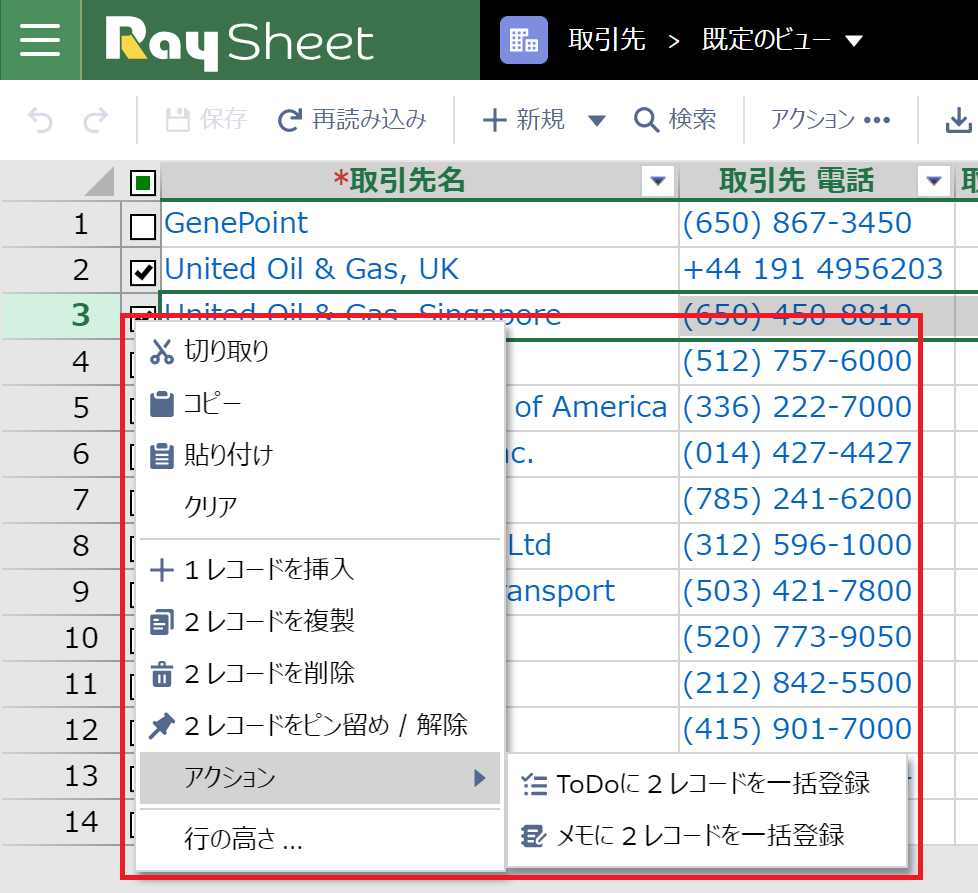Choose 2 レコードを複製 menu item
Viewport: 978px width, 893px height.
[x=319, y=621]
